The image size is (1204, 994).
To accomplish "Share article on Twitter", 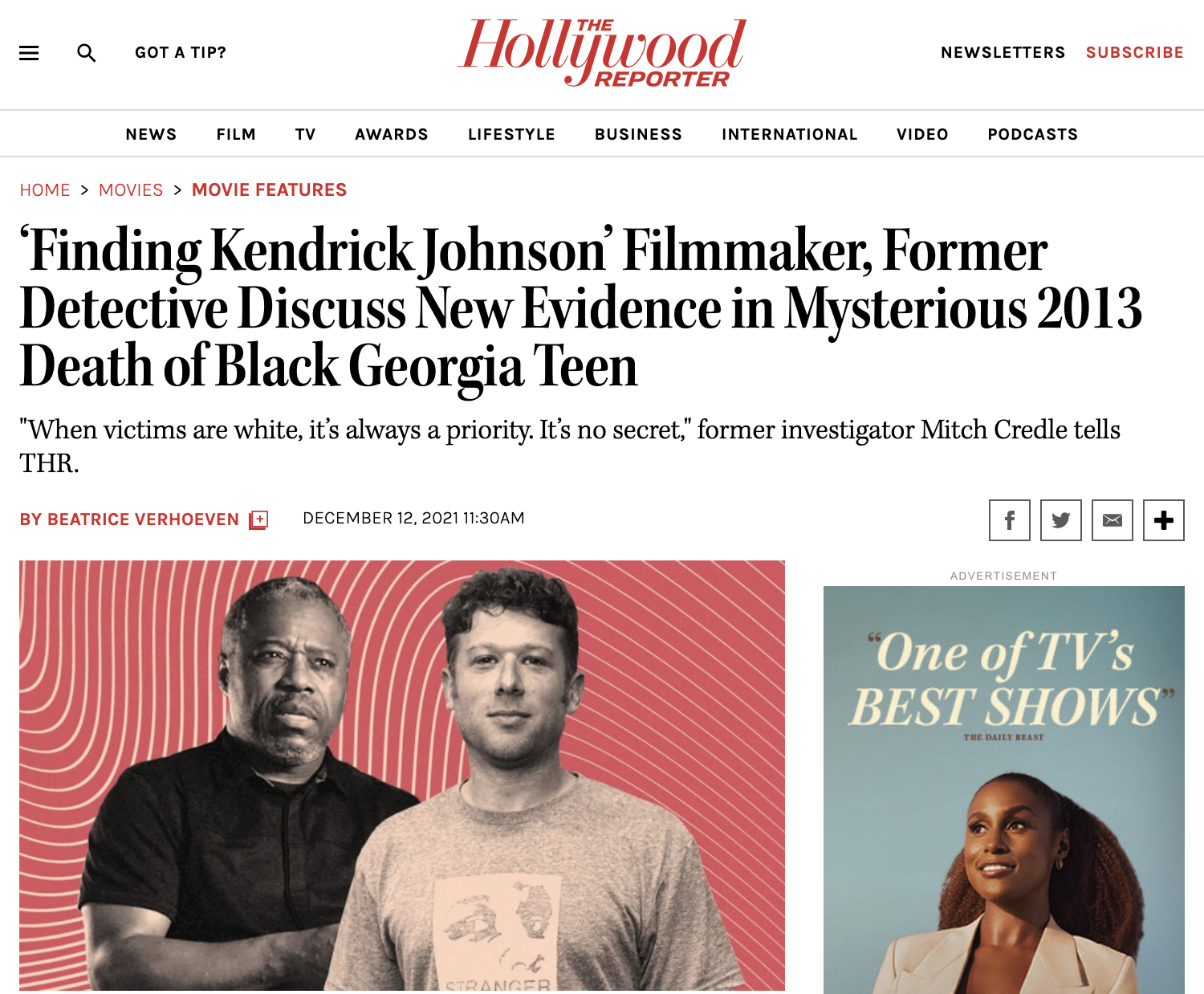I will pyautogui.click(x=1061, y=520).
